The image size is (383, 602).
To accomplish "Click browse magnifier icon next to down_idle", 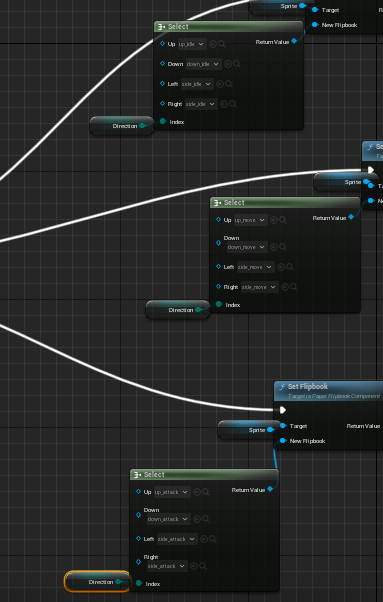I will [237, 64].
